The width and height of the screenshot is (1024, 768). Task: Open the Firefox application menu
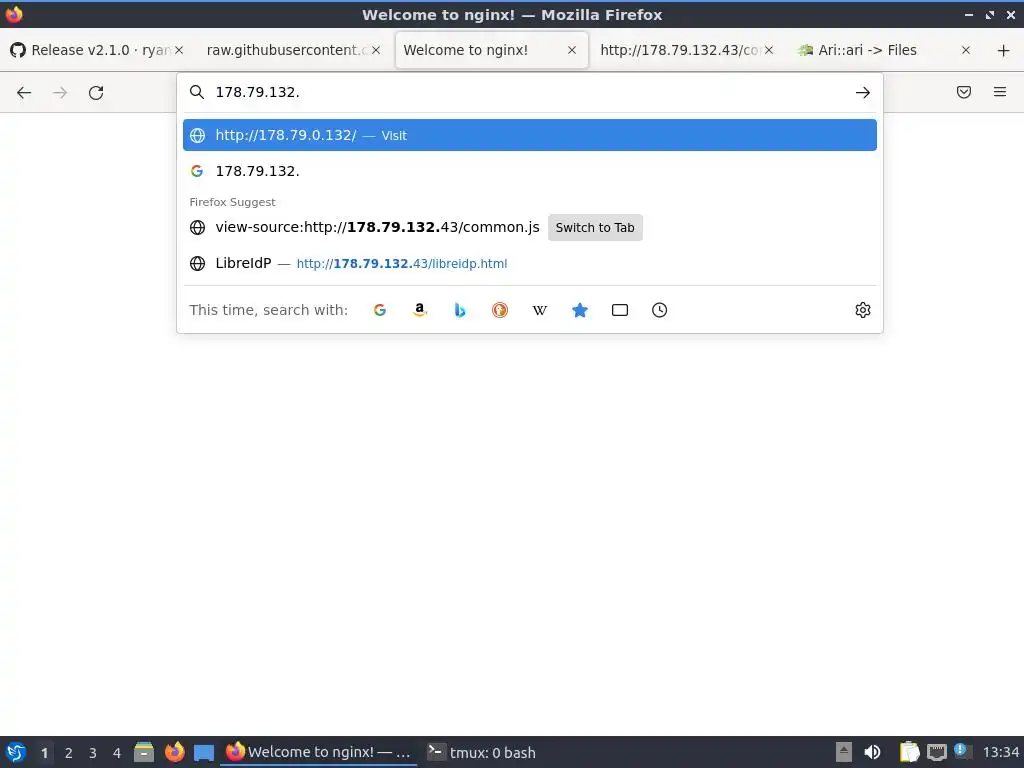point(1000,92)
